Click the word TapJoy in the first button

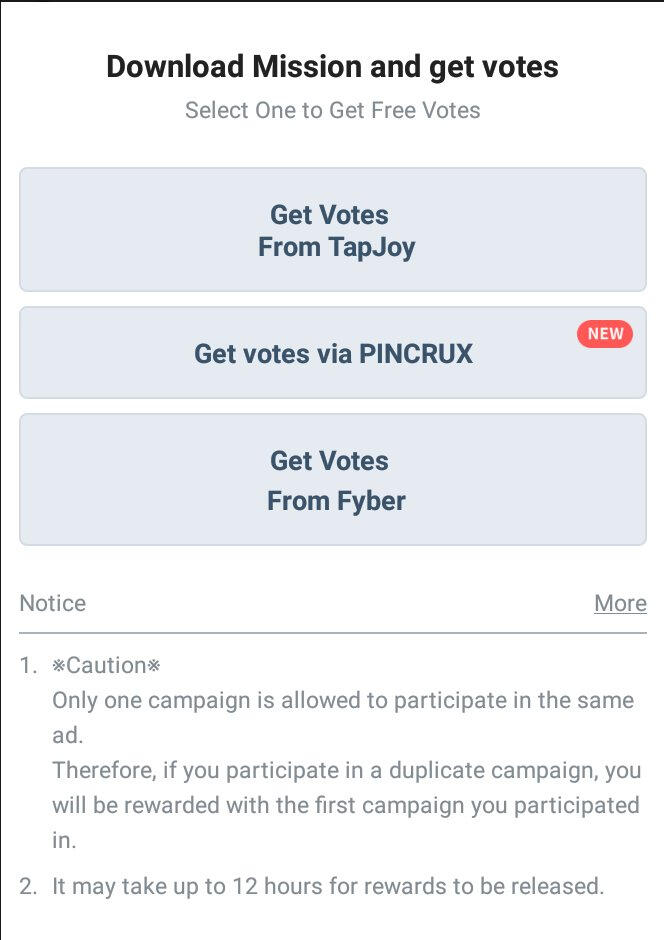371,247
